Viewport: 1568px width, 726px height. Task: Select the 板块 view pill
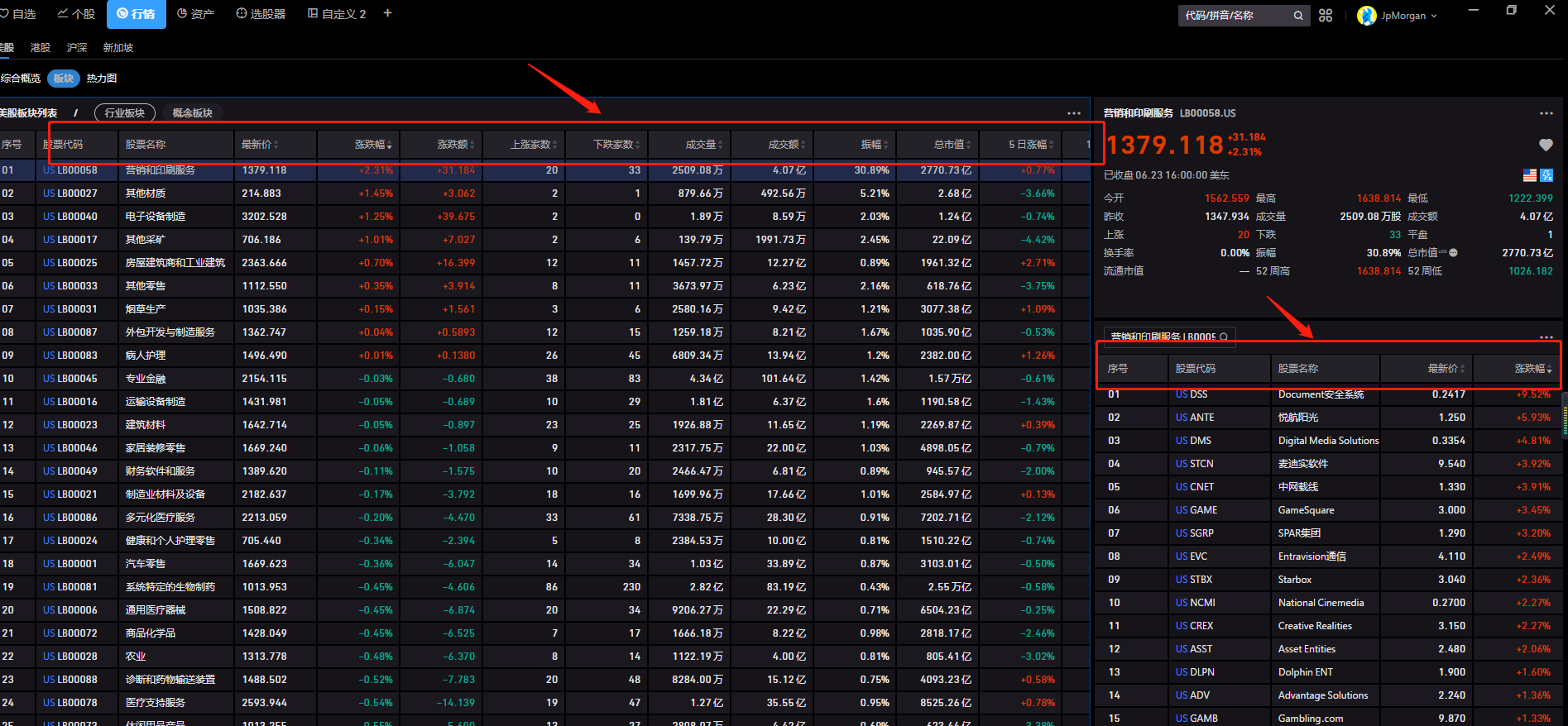click(64, 78)
